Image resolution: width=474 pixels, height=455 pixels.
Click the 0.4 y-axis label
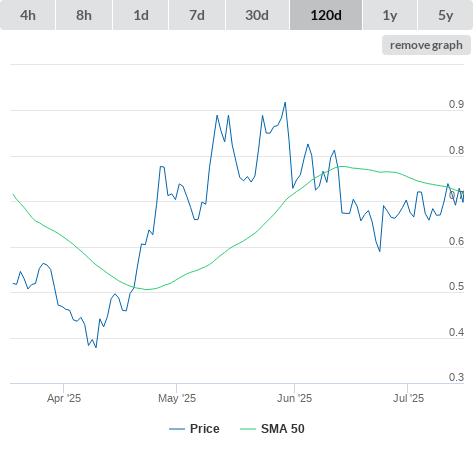(x=456, y=332)
